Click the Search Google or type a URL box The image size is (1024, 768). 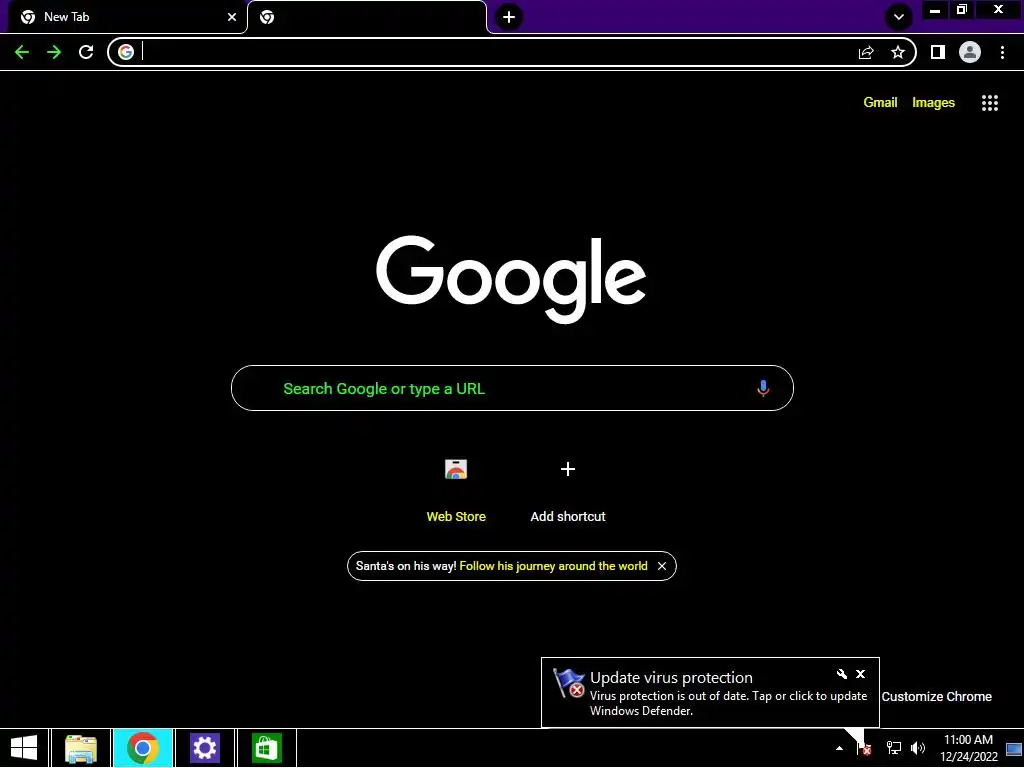point(512,389)
